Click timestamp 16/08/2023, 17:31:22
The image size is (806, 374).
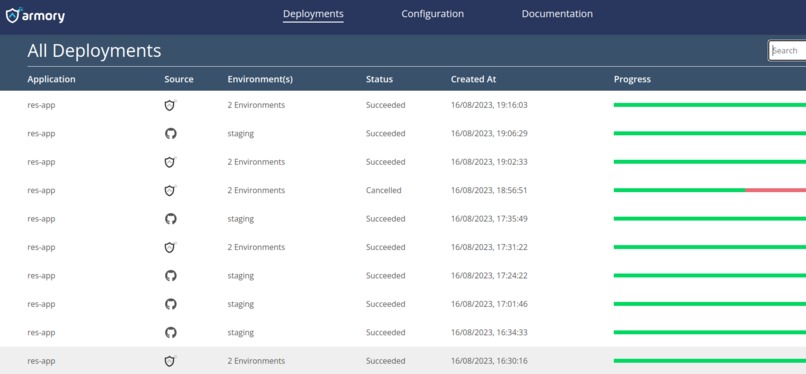[x=489, y=247]
